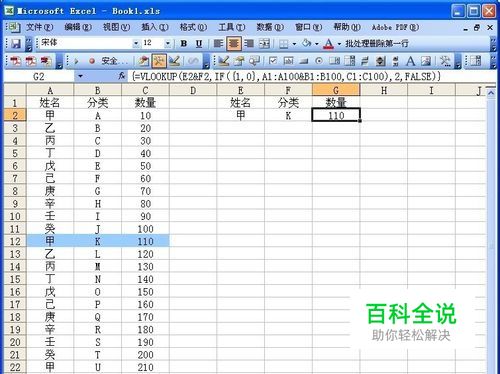Click the 安全... security button
500x374 pixels.
[114, 61]
